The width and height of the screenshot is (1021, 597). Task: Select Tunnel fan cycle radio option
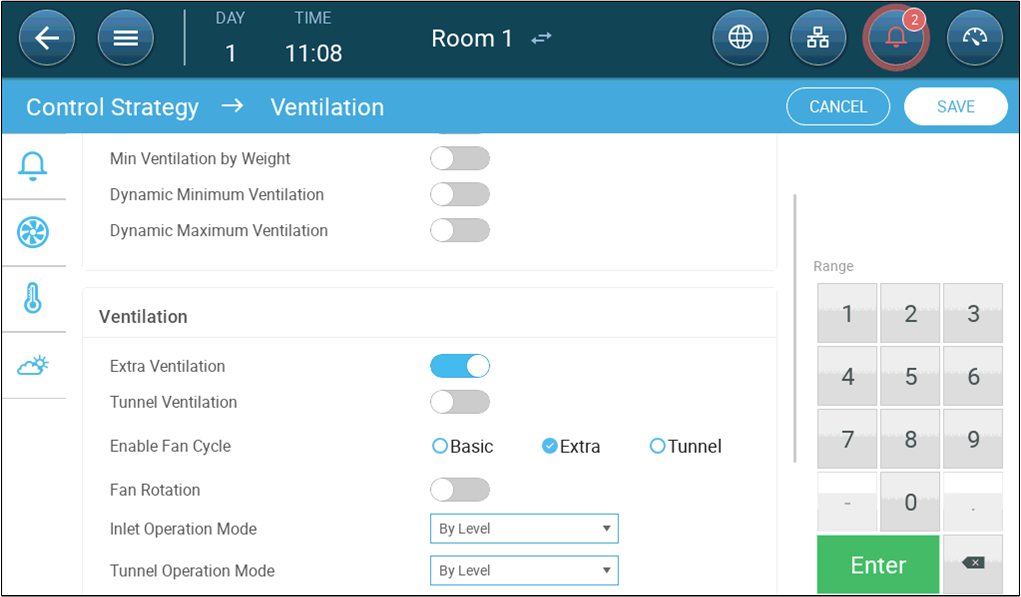657,446
